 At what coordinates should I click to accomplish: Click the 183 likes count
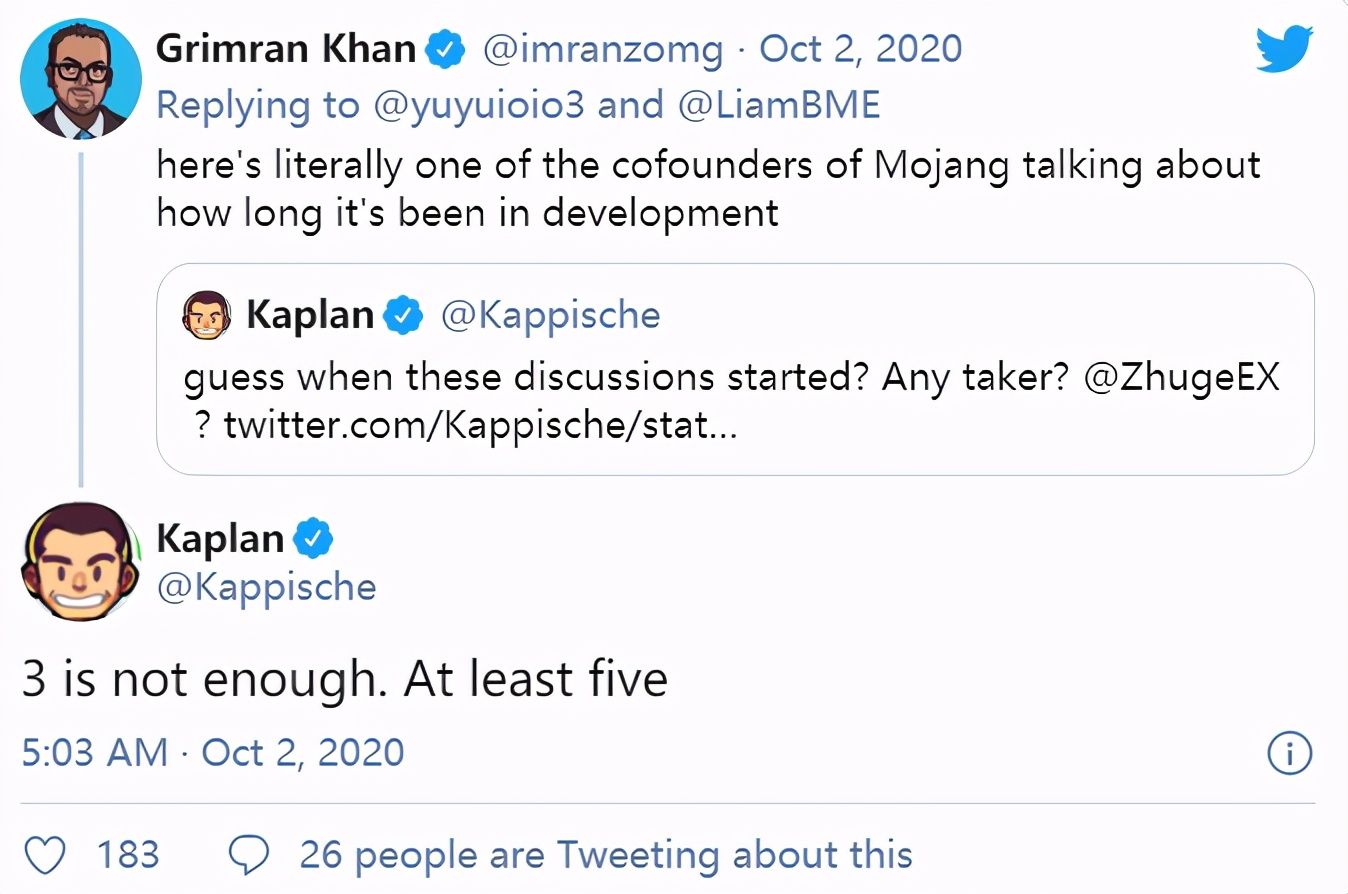click(128, 856)
